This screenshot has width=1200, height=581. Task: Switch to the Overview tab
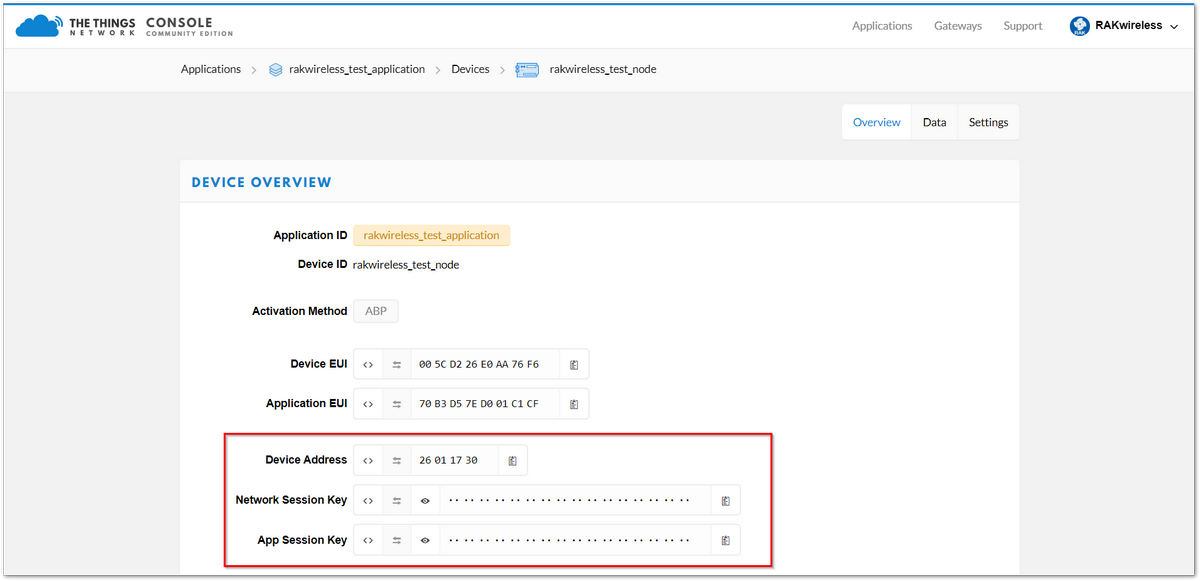(x=877, y=122)
